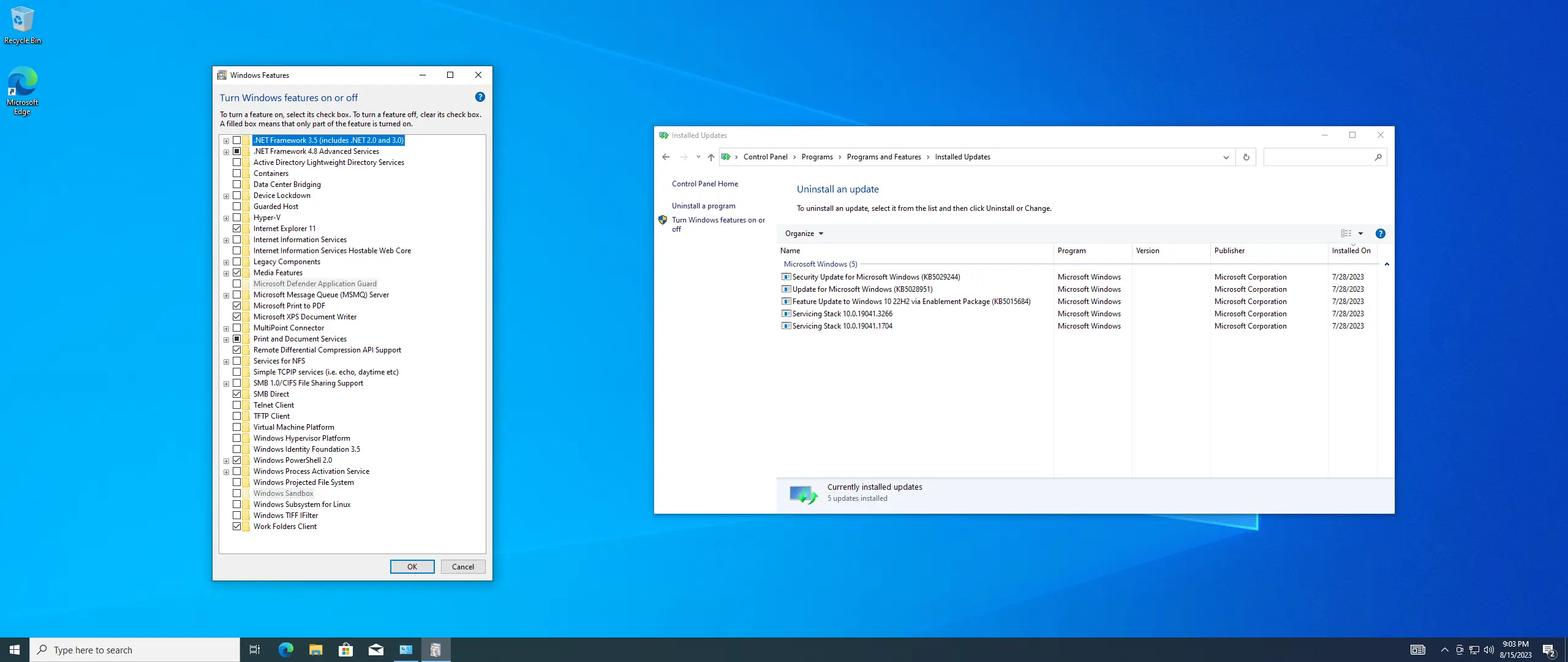Click the Installed Updates search field
This screenshot has width=1568, height=662.
1317,157
